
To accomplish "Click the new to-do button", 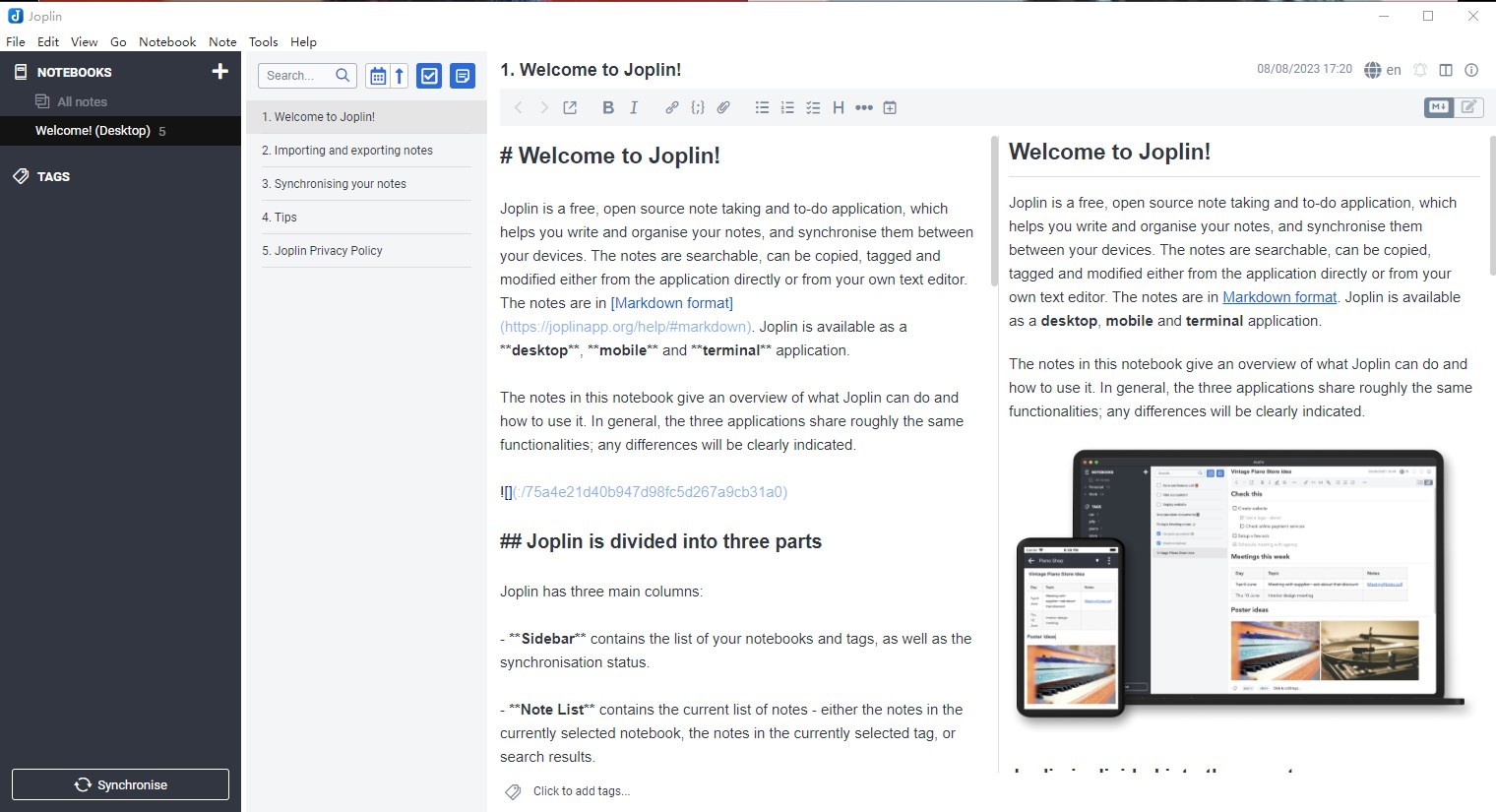I will tap(429, 76).
